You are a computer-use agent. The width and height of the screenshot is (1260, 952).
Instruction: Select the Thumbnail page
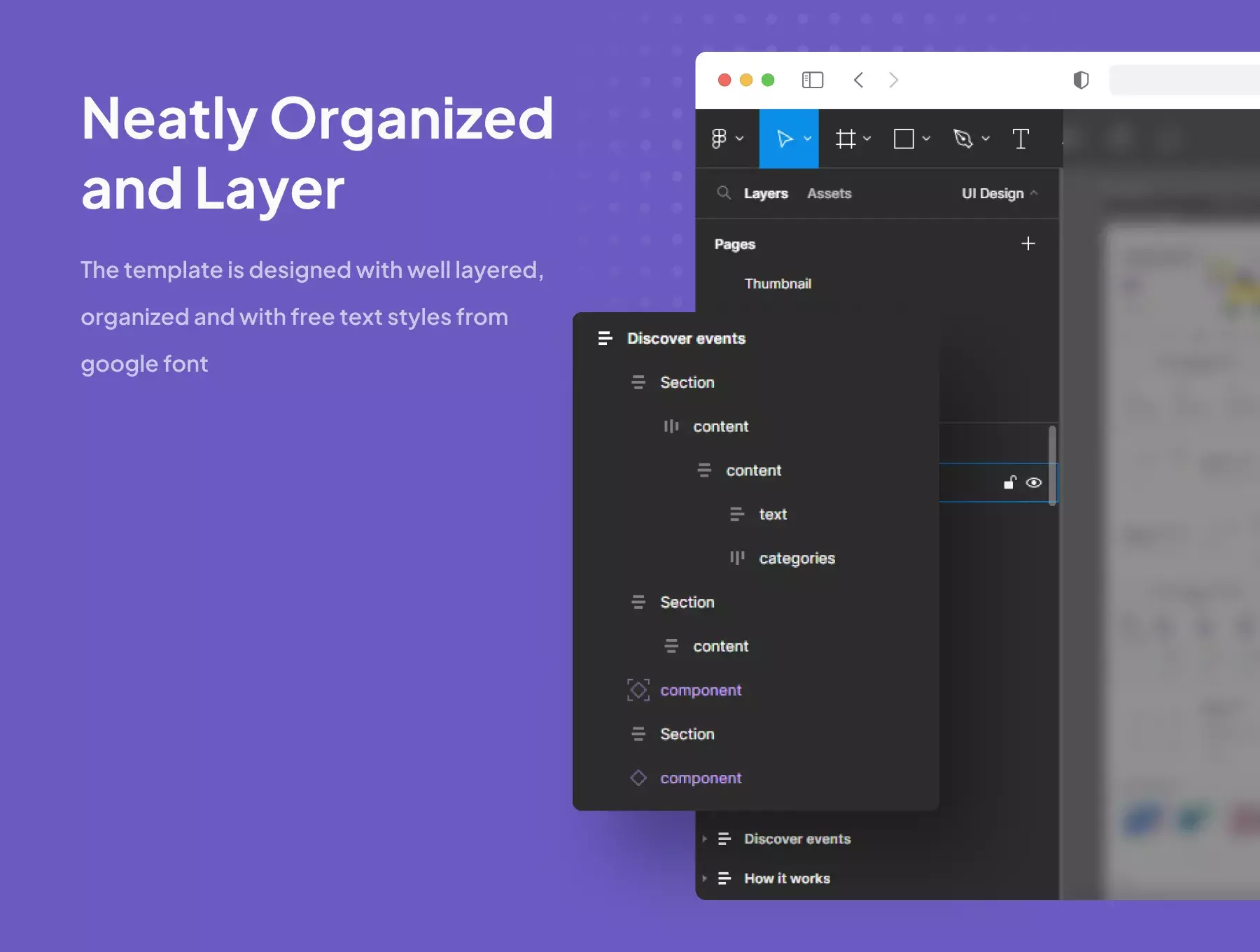coord(778,283)
